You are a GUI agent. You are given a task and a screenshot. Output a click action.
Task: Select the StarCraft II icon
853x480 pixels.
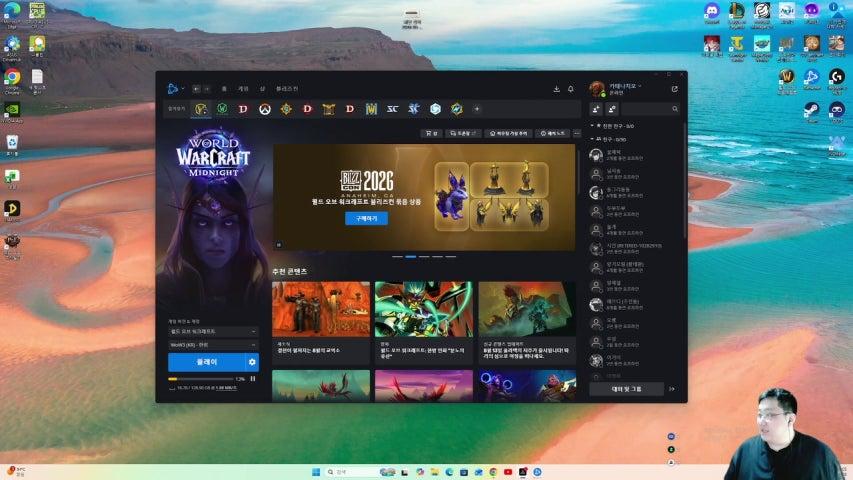[414, 109]
